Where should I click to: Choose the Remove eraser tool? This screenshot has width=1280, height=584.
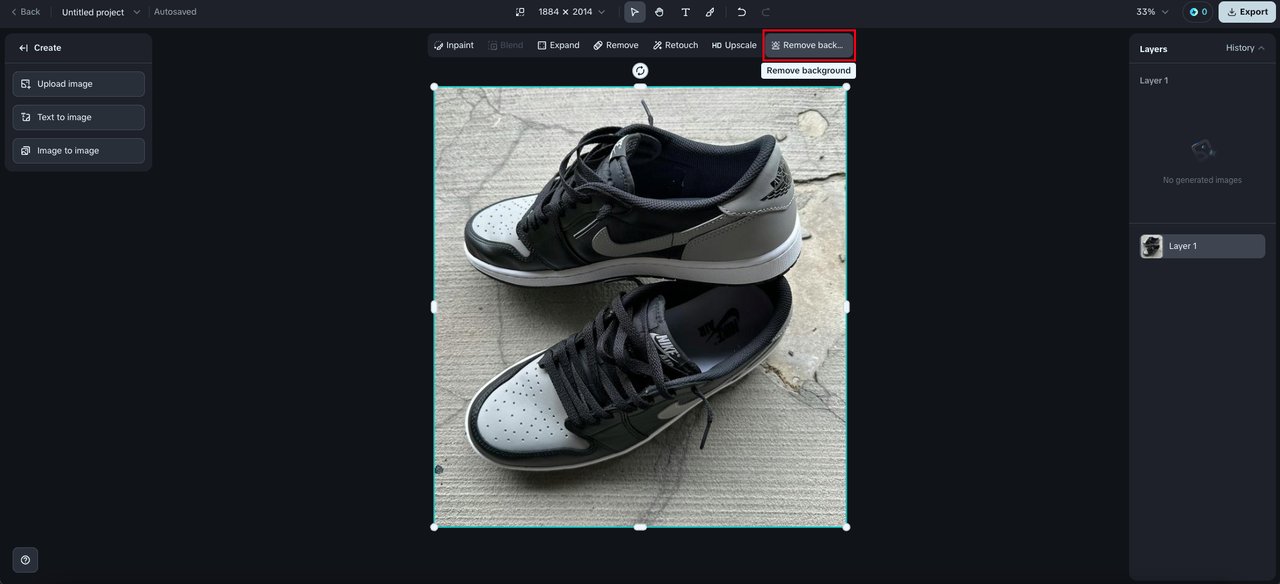click(x=615, y=45)
